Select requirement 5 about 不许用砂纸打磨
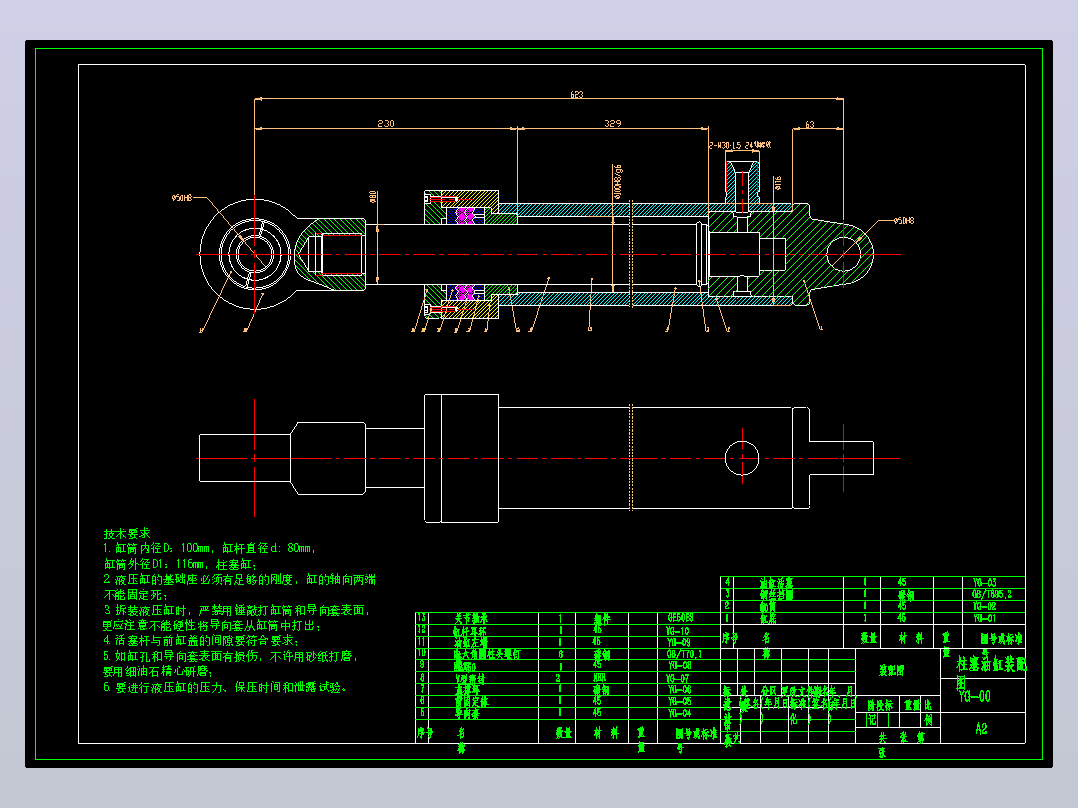Image resolution: width=1078 pixels, height=808 pixels. pos(231,656)
